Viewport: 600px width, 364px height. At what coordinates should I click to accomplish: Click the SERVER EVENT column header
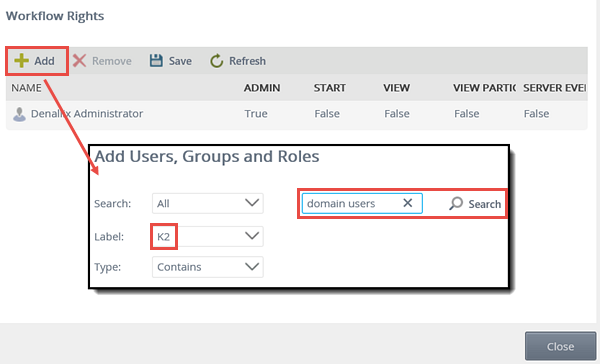click(554, 88)
